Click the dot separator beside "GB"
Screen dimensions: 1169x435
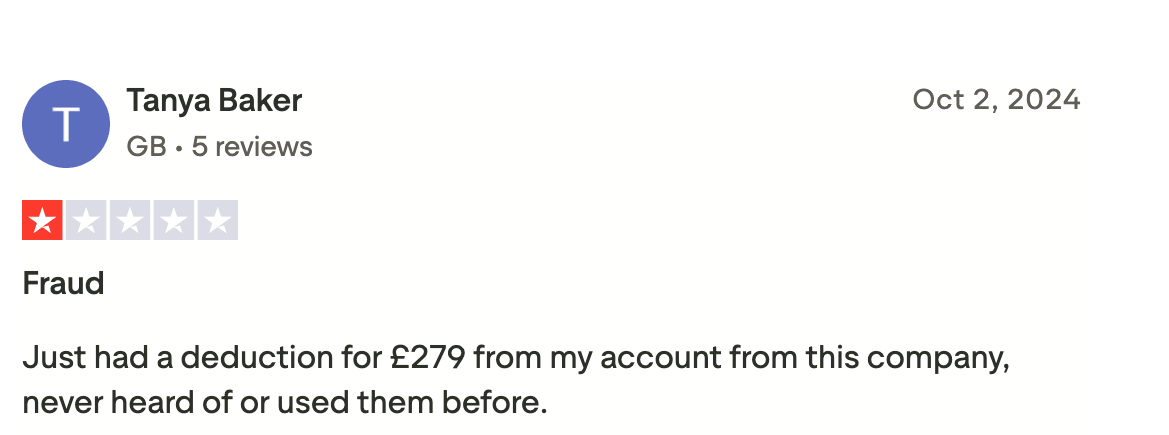click(x=178, y=148)
